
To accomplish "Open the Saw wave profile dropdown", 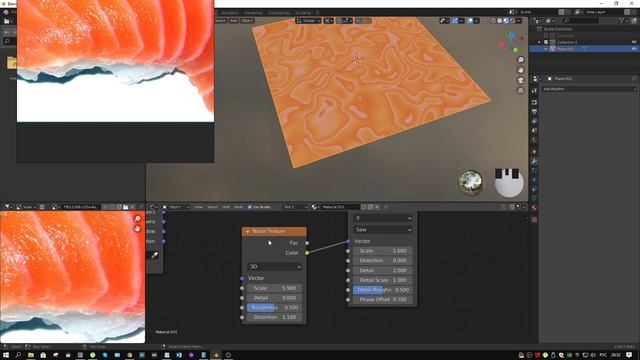I will (383, 230).
